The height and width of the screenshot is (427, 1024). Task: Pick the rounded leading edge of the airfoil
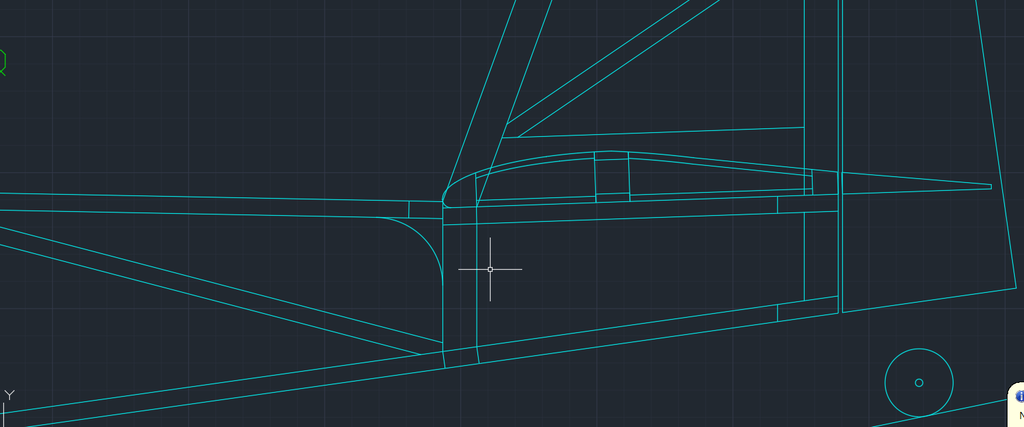click(x=444, y=190)
